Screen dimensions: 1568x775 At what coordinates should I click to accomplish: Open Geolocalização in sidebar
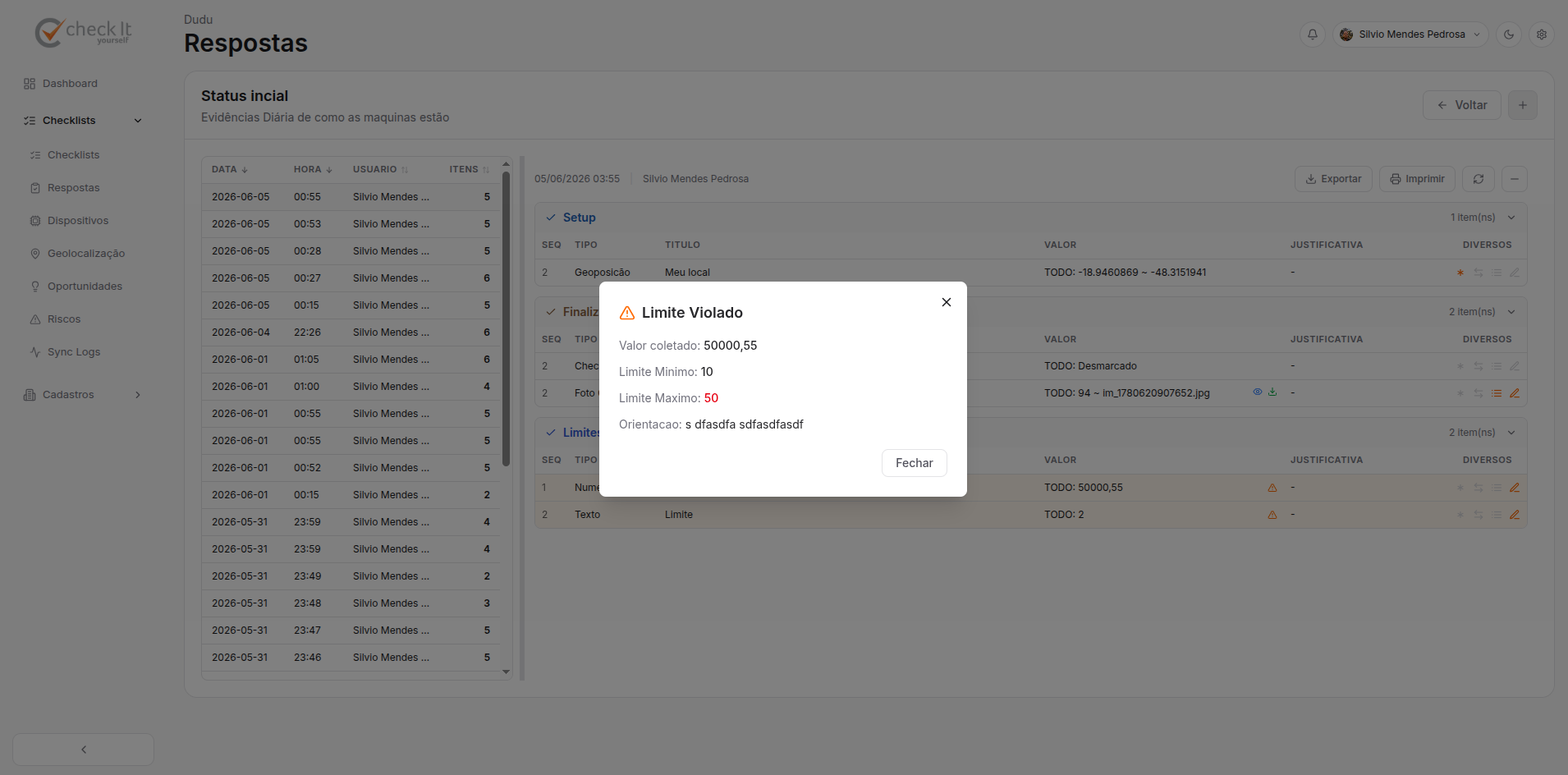[86, 254]
